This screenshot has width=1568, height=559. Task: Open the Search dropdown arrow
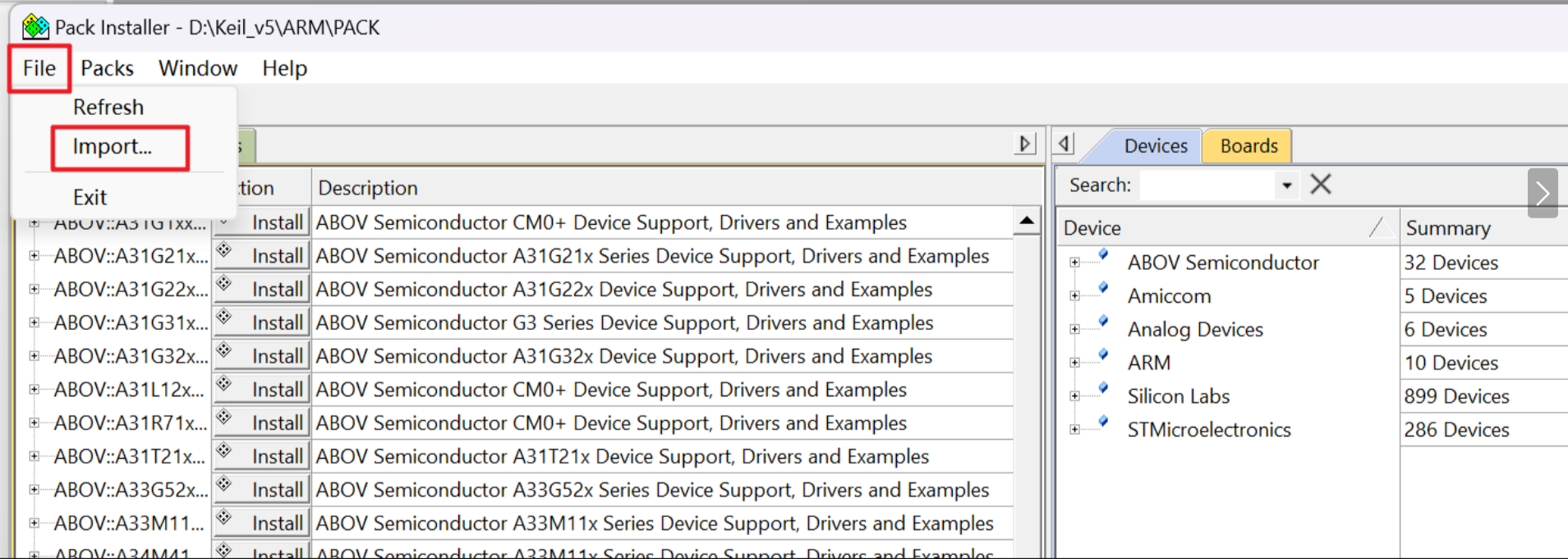pos(1286,186)
